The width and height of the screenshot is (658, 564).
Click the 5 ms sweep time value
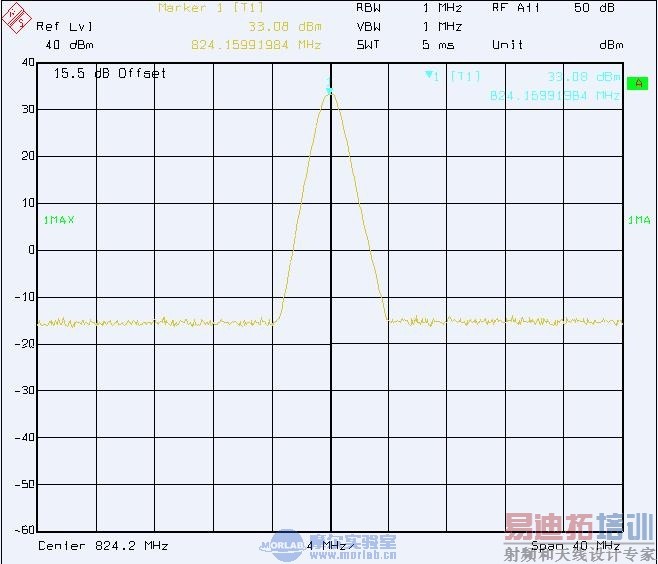coord(438,44)
